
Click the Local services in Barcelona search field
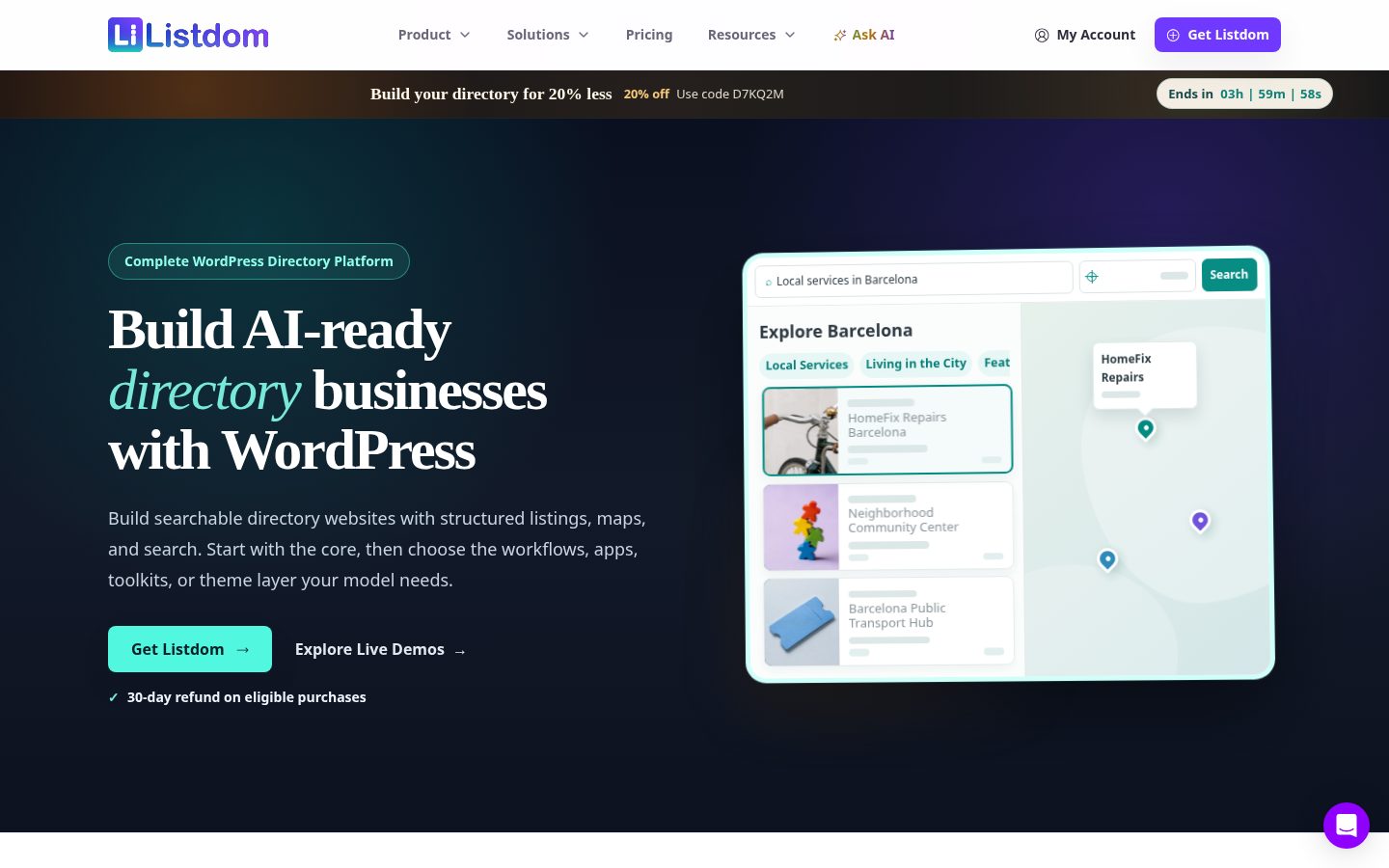(913, 280)
